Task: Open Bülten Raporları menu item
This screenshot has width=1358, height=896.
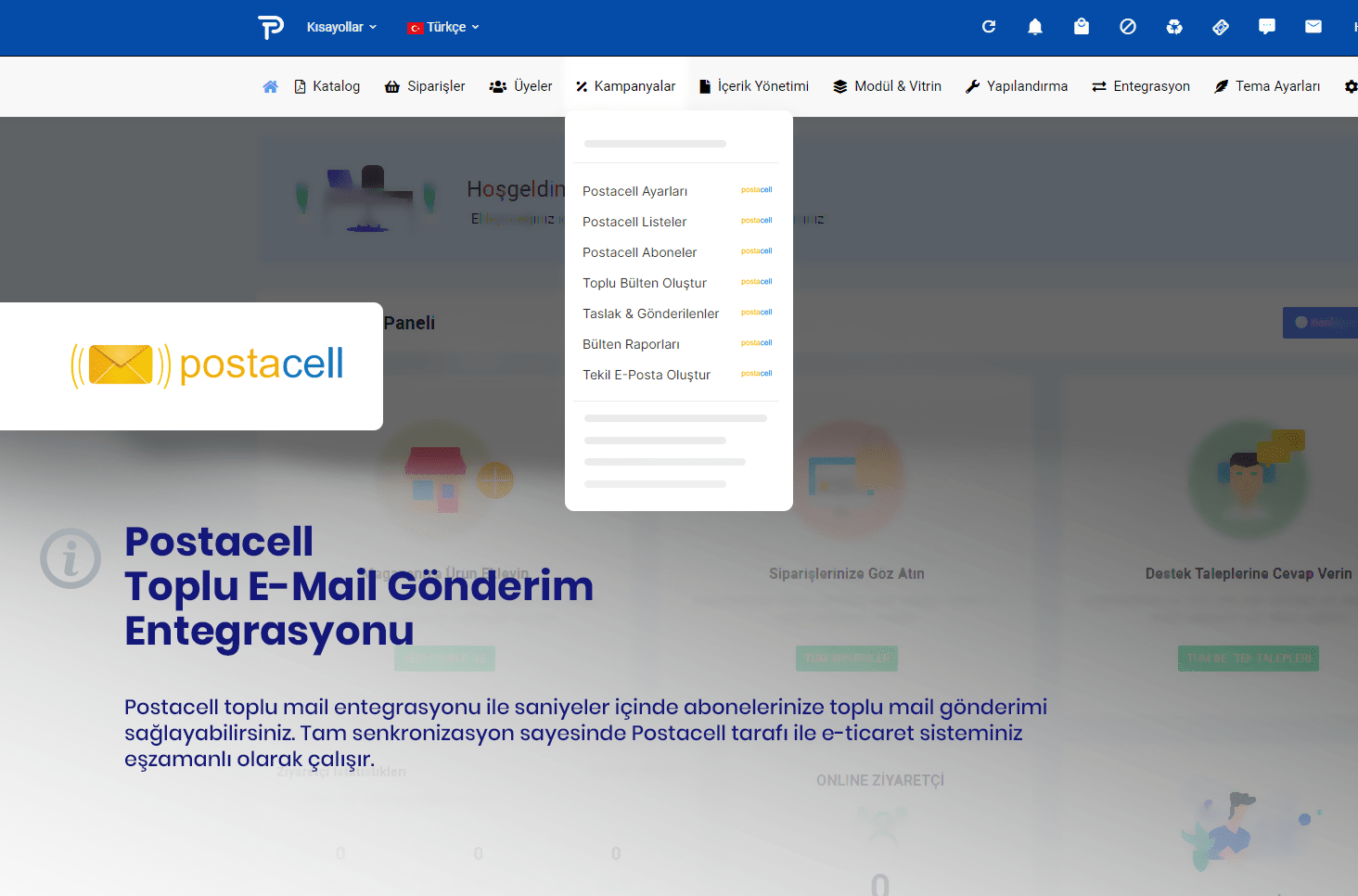Action: 631,344
